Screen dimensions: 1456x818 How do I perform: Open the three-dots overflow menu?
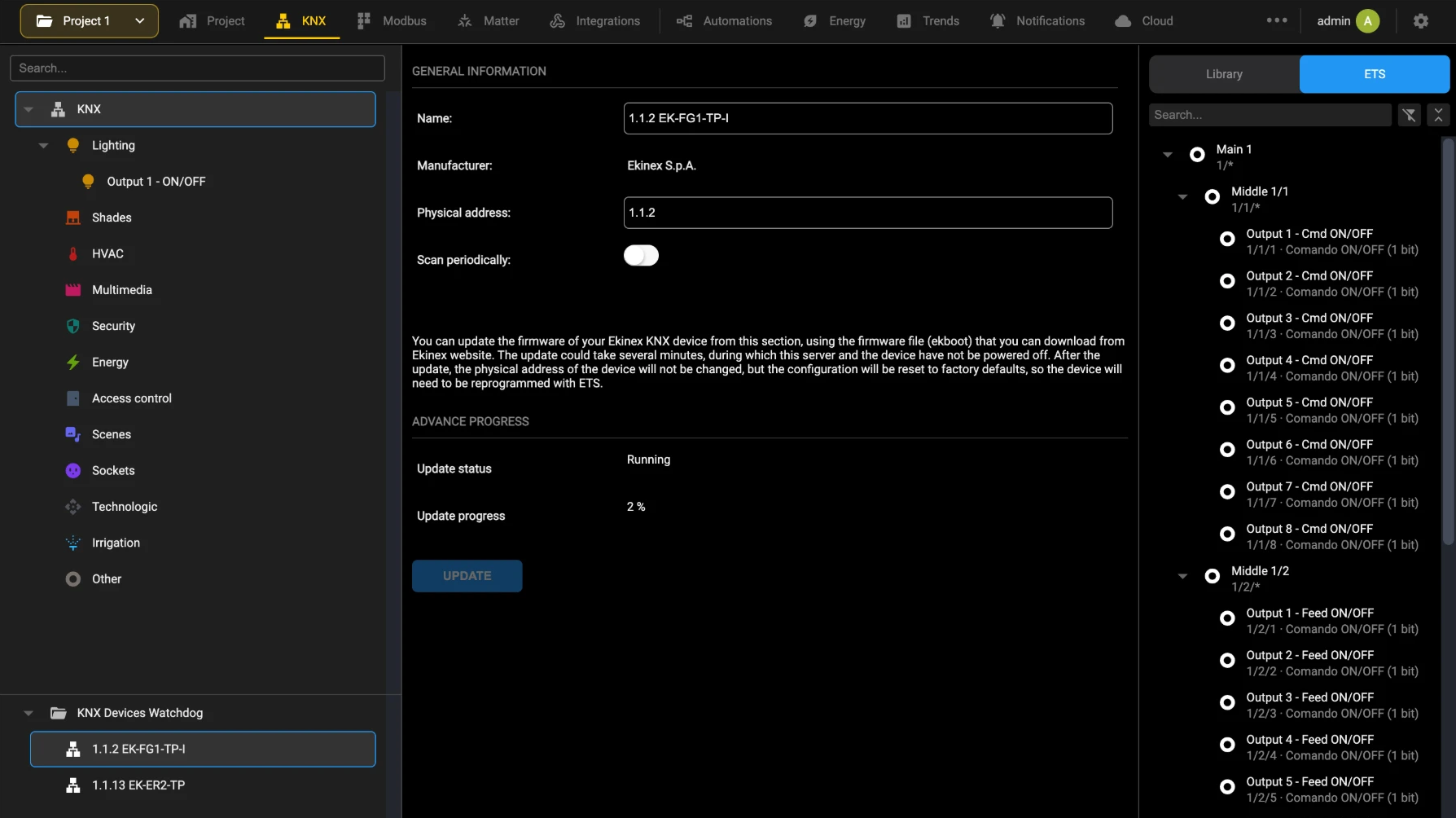(x=1277, y=20)
